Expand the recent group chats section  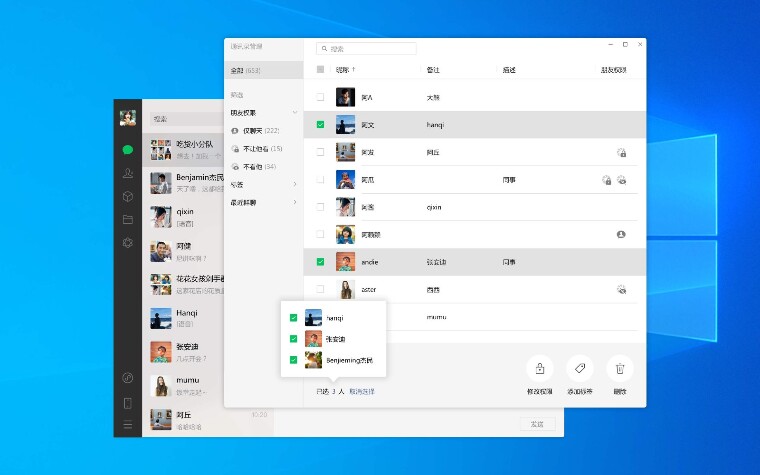[x=295, y=202]
